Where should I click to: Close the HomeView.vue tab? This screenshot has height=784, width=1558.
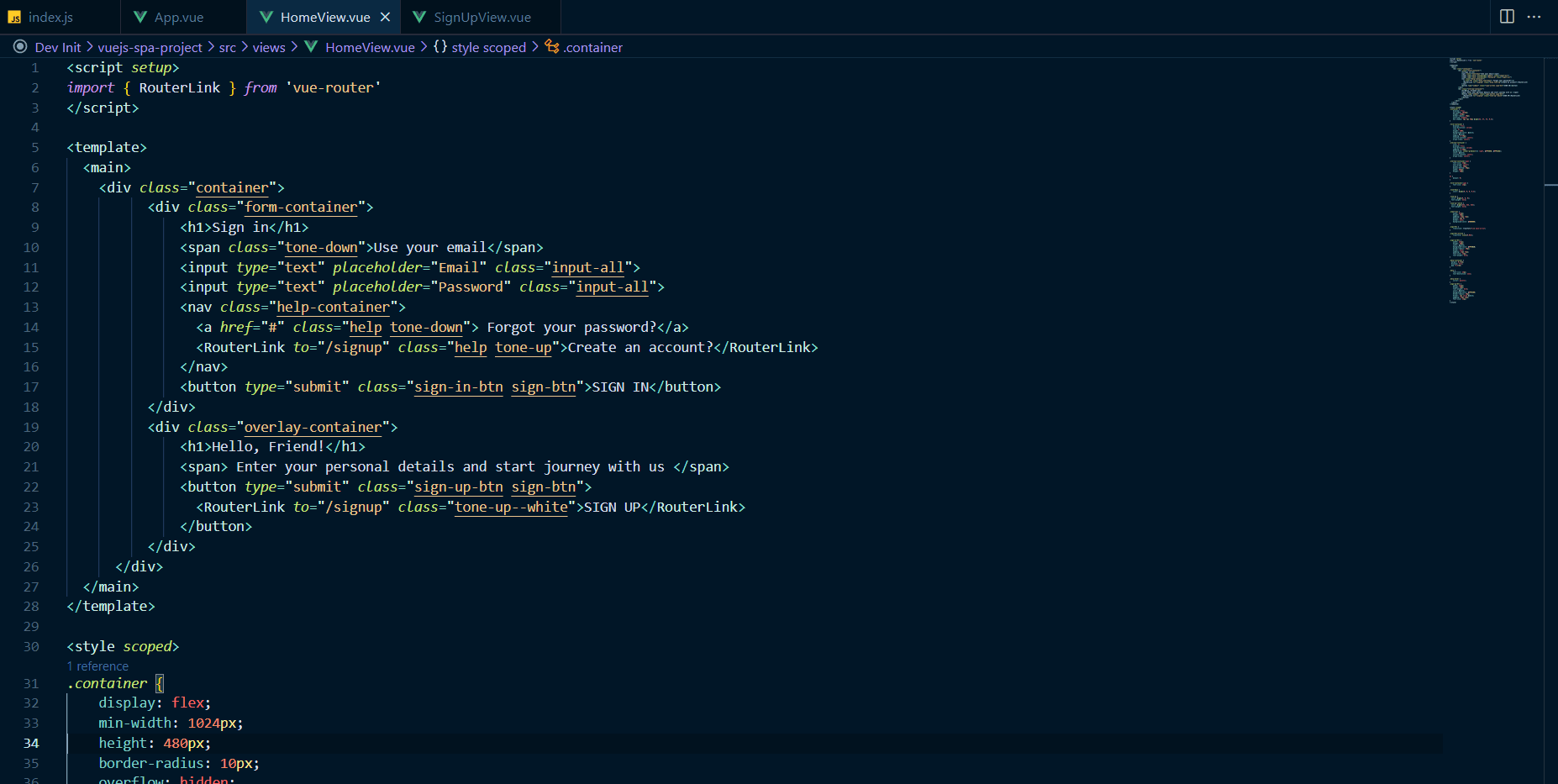(x=385, y=16)
